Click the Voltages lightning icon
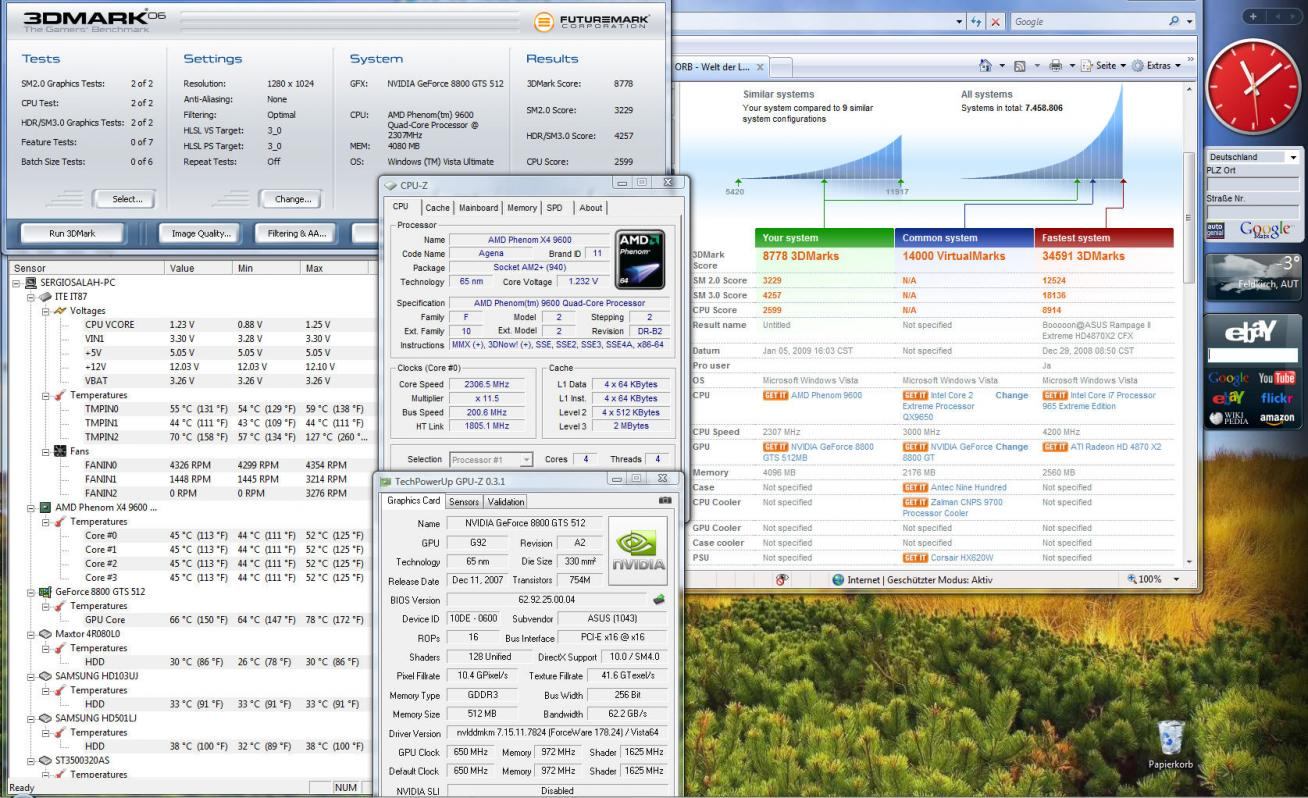This screenshot has width=1308, height=798. [x=59, y=311]
